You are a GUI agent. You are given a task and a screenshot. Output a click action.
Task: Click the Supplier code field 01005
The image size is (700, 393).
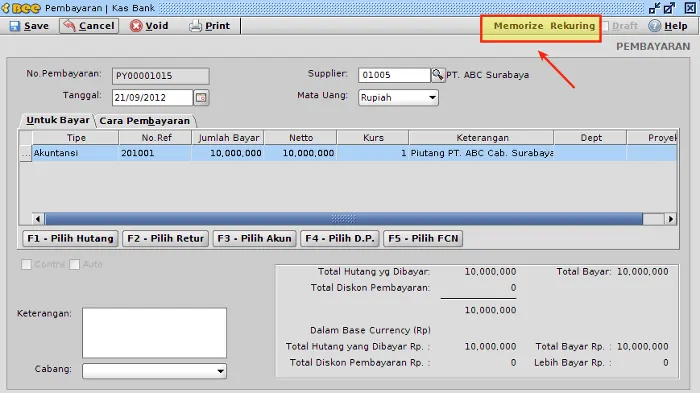[x=394, y=75]
